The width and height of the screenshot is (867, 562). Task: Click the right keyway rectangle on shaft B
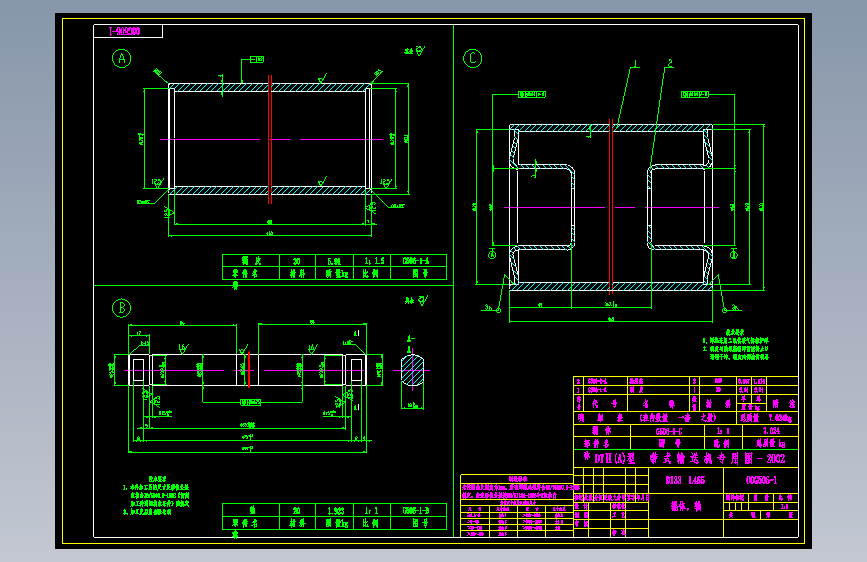(x=357, y=370)
